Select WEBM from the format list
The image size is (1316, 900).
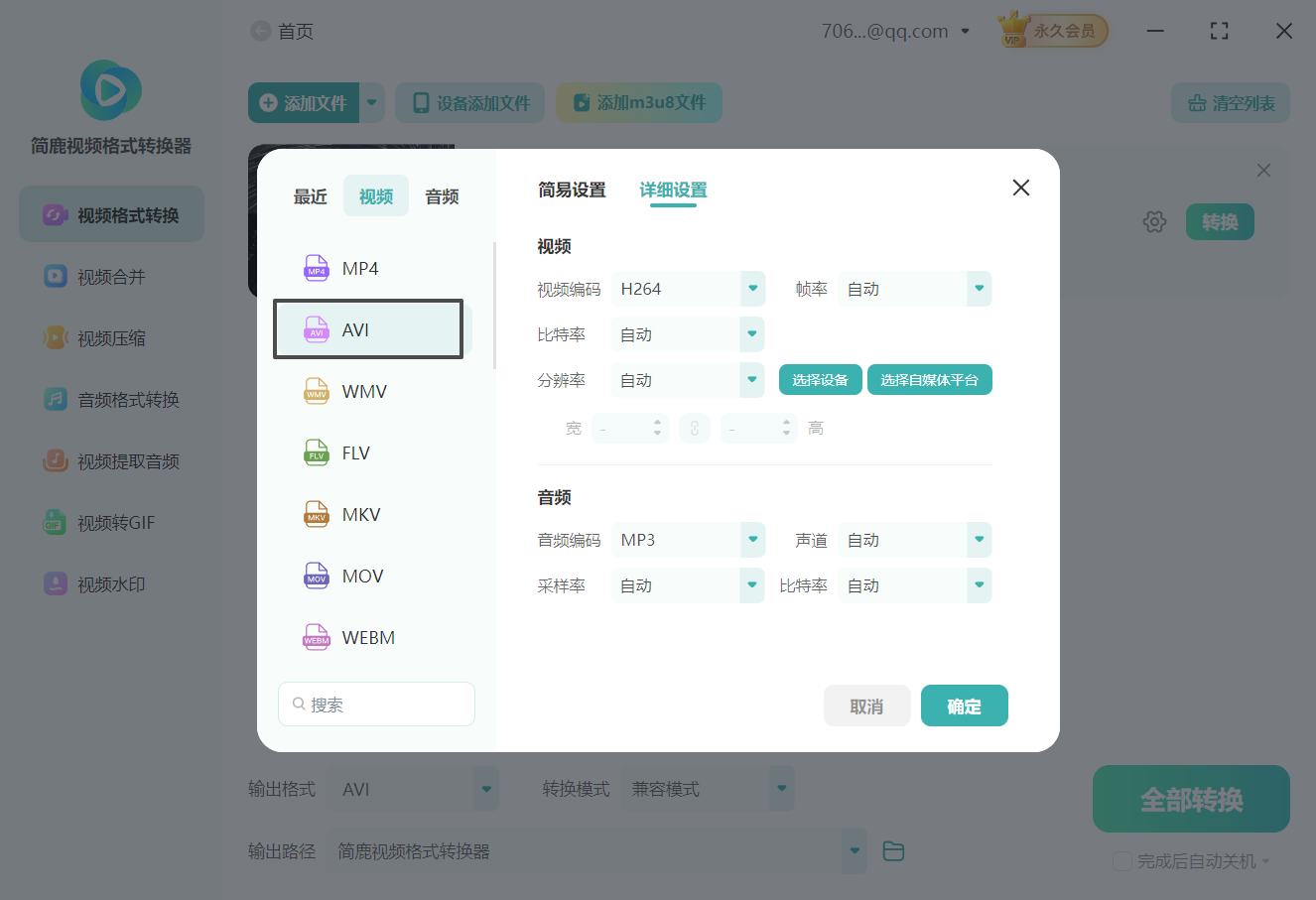click(368, 636)
